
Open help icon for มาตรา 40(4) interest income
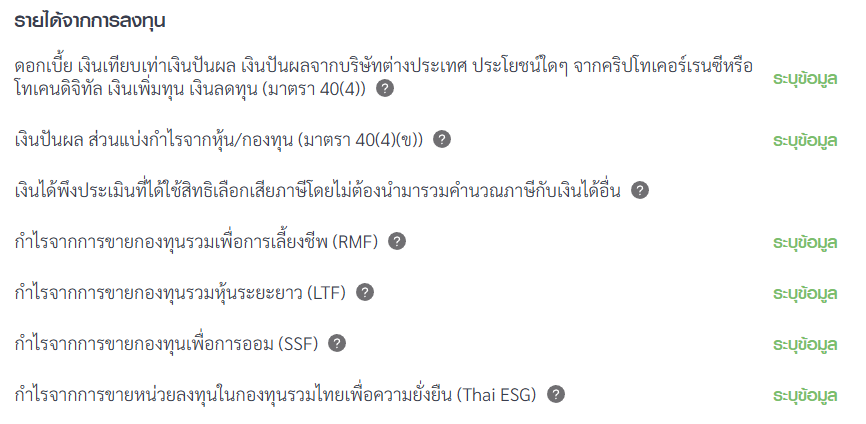[385, 88]
